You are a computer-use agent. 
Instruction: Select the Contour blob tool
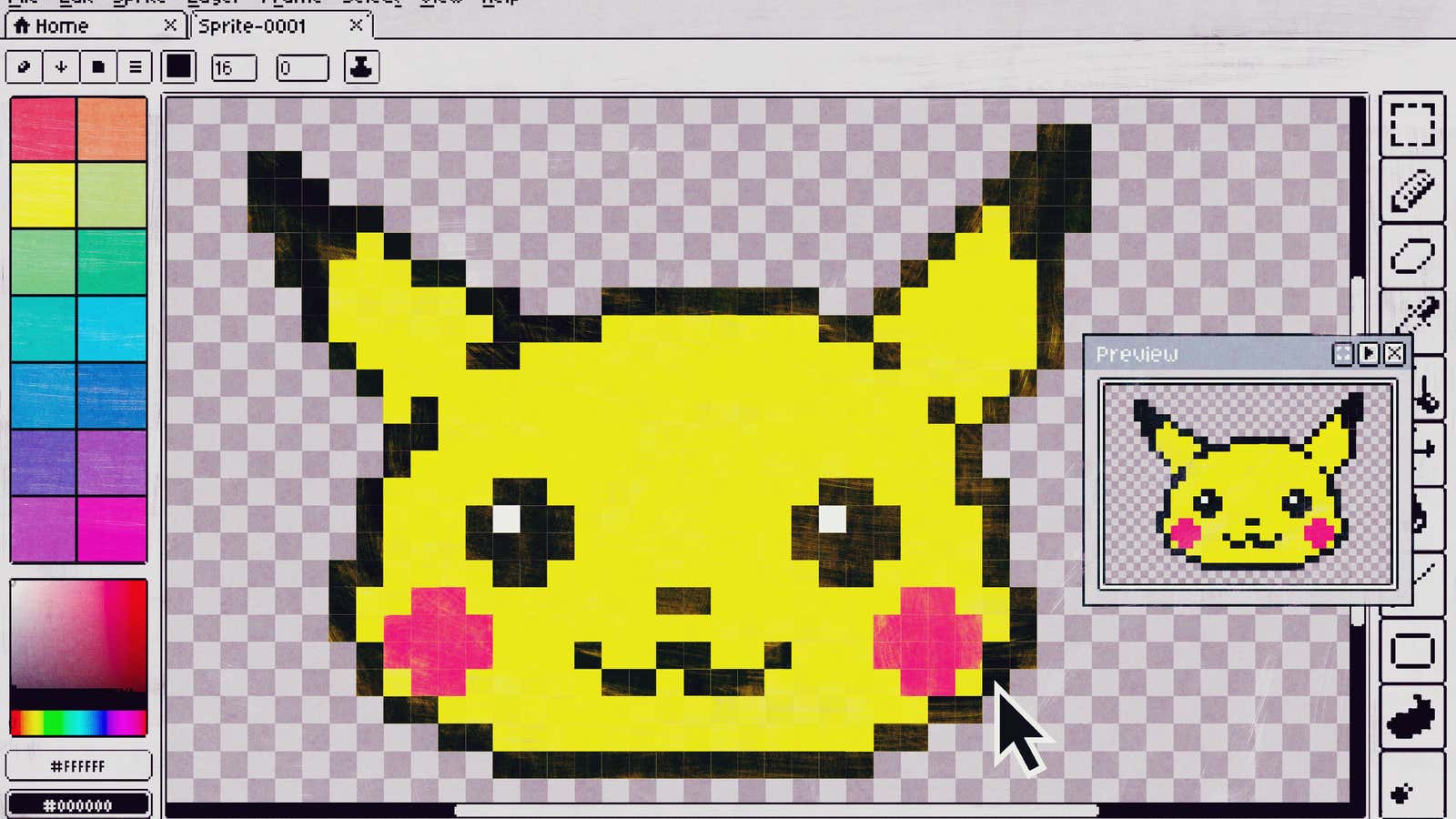click(1411, 716)
